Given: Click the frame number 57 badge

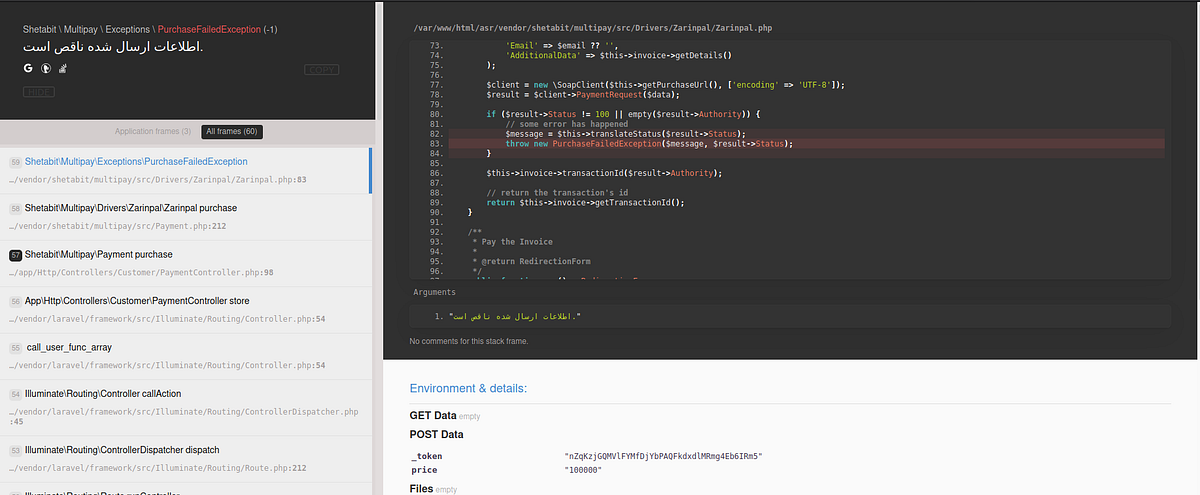Looking at the screenshot, I should [x=15, y=255].
